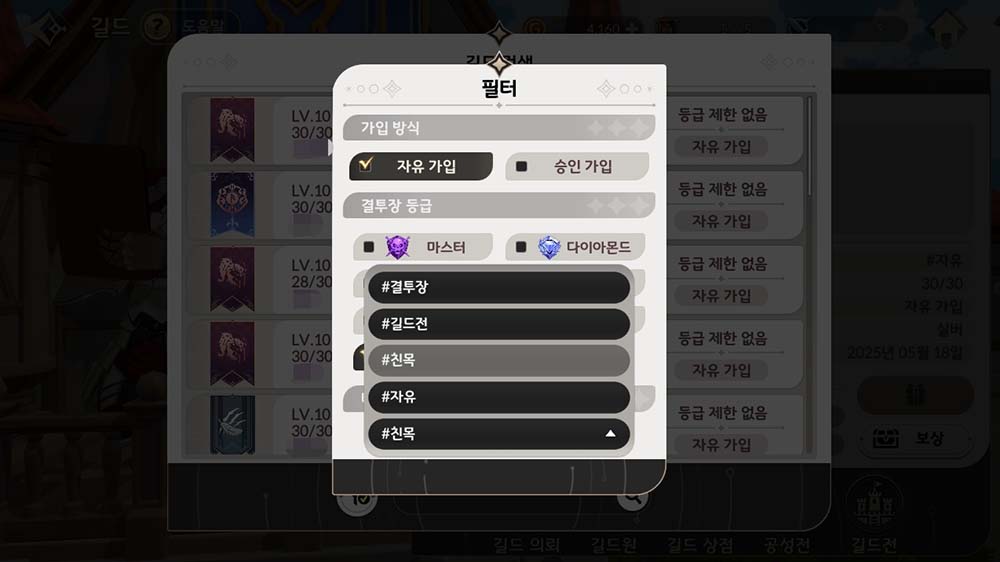The height and width of the screenshot is (562, 1000).
Task: Check the 자유 가입 checkbox
Action: (x=366, y=166)
